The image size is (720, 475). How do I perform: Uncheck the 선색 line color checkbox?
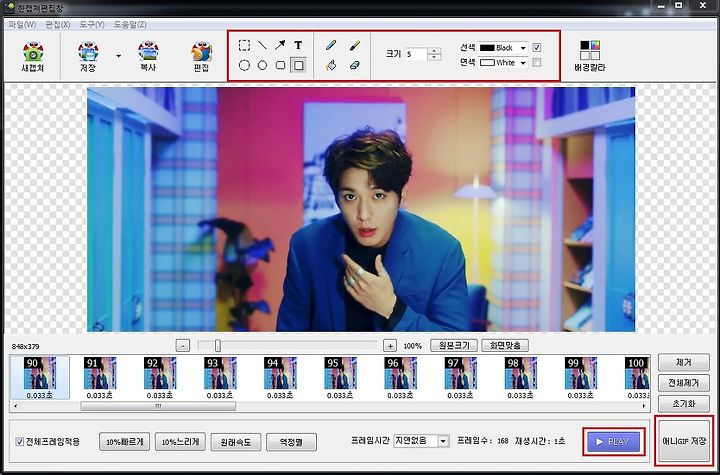coord(536,47)
